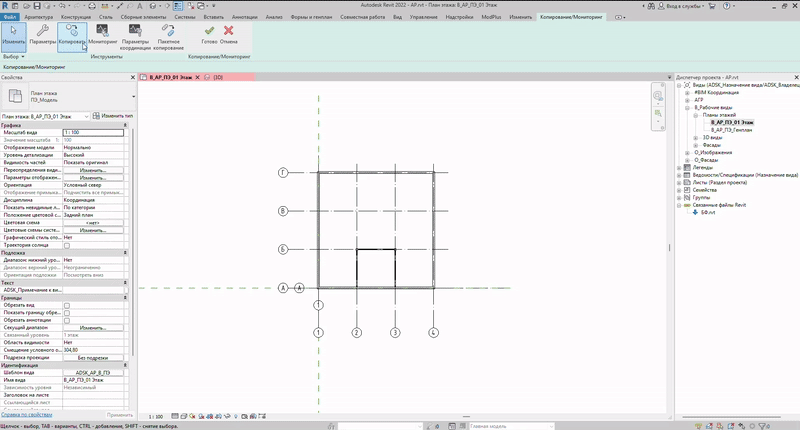This screenshot has height=430, width=800.
Task: Collapse Планы этажей node
Action: click(x=695, y=115)
